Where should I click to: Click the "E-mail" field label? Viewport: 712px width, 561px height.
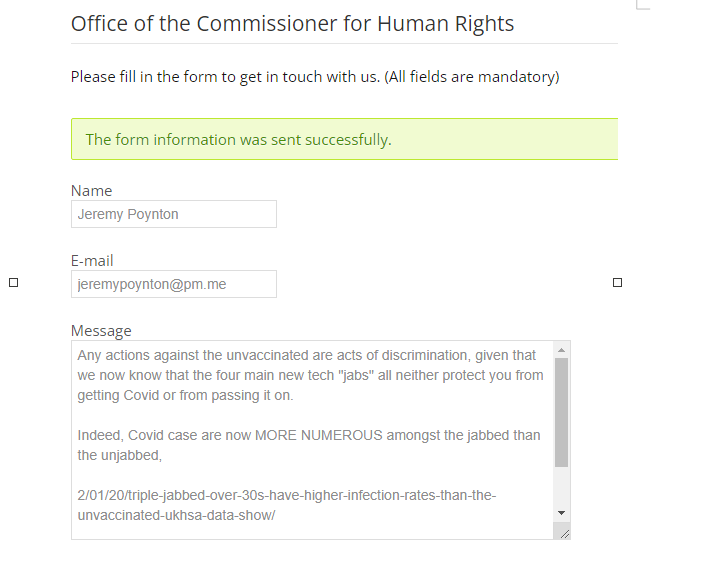click(x=92, y=260)
